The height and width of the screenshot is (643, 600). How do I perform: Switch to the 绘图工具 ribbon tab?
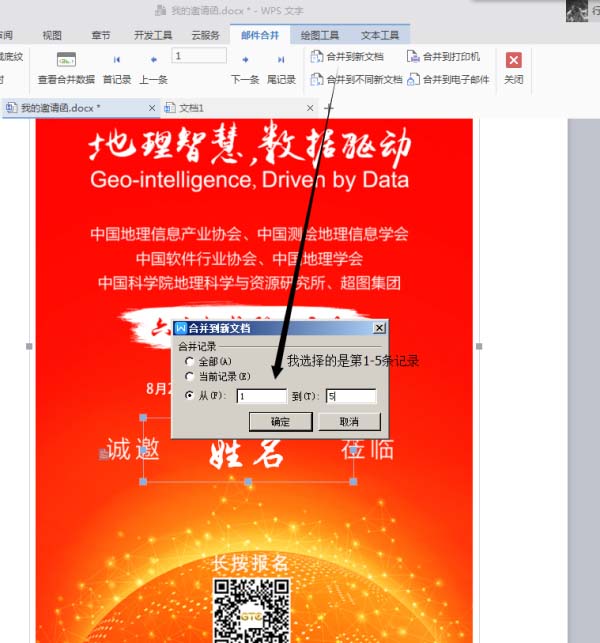pyautogui.click(x=320, y=35)
